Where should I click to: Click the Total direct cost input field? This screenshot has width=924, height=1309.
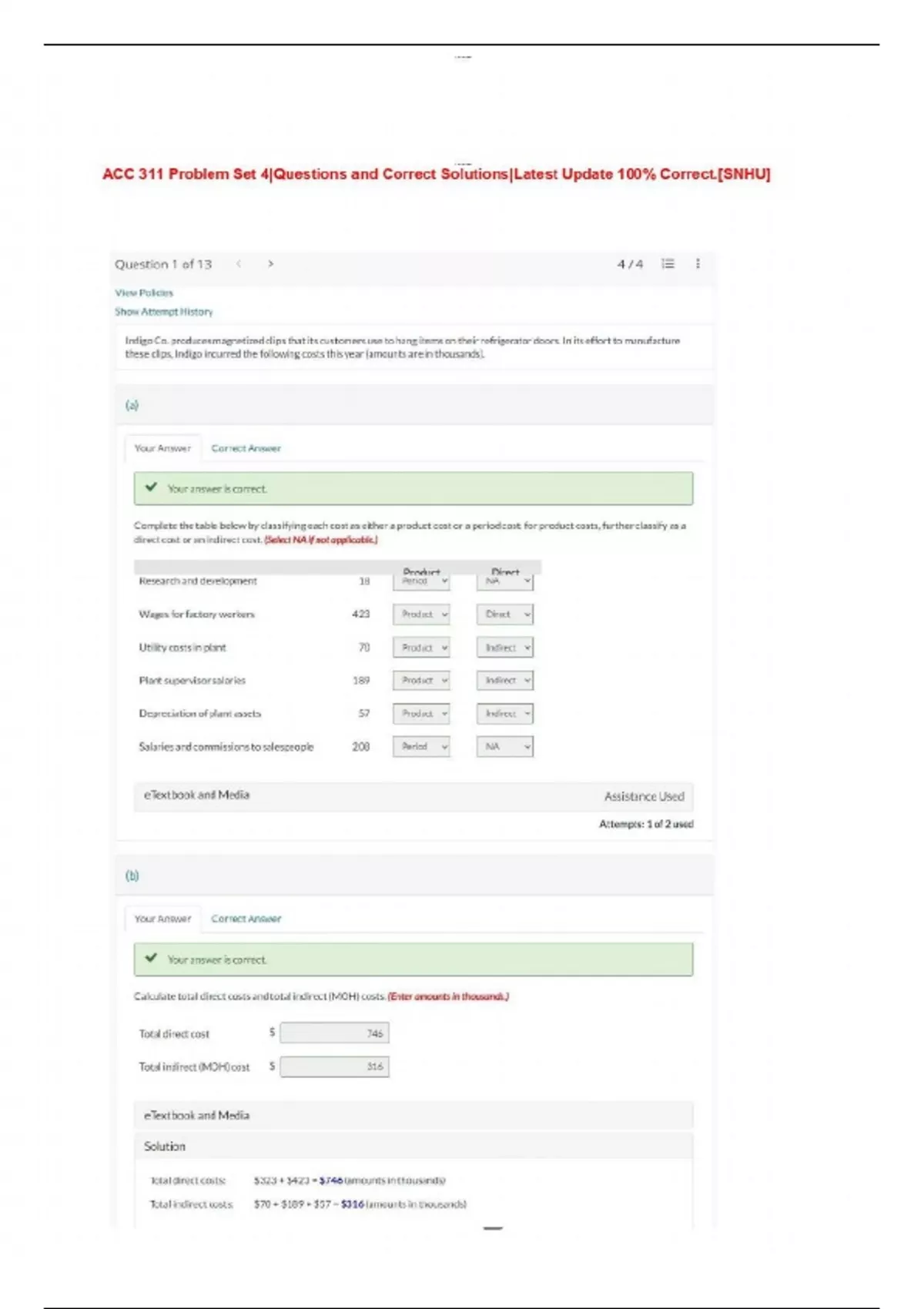[334, 1033]
